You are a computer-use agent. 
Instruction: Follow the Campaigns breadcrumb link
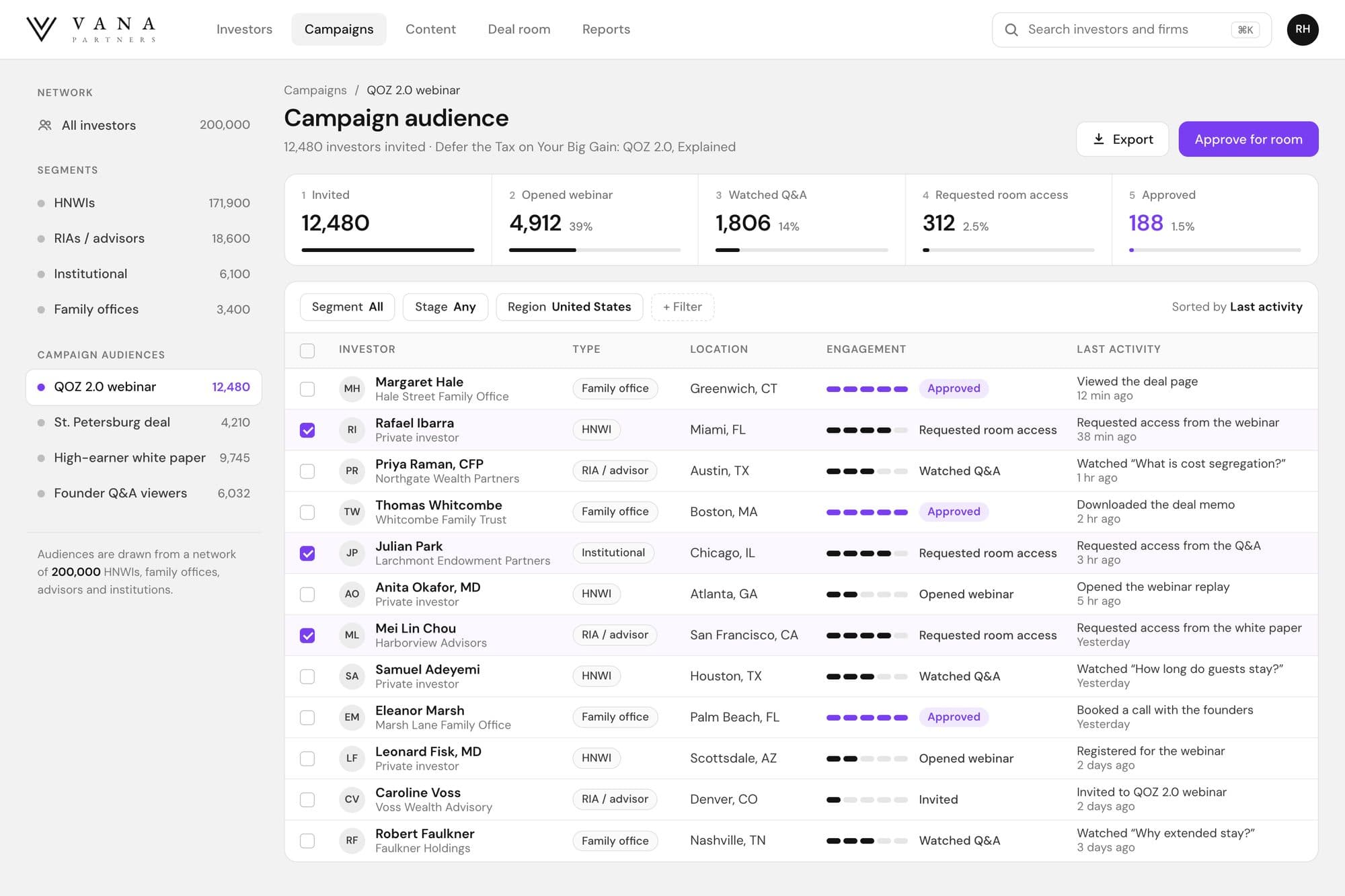315,90
